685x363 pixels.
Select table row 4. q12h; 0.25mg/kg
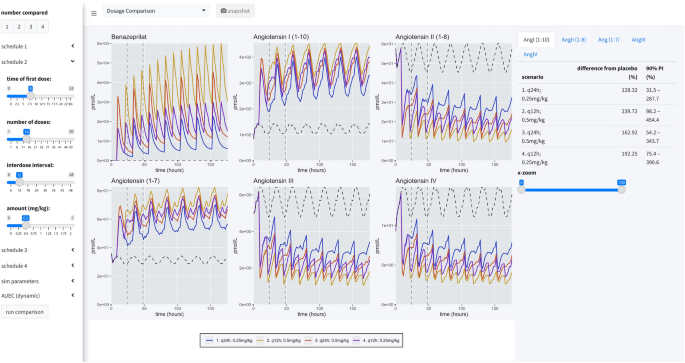(x=597, y=158)
